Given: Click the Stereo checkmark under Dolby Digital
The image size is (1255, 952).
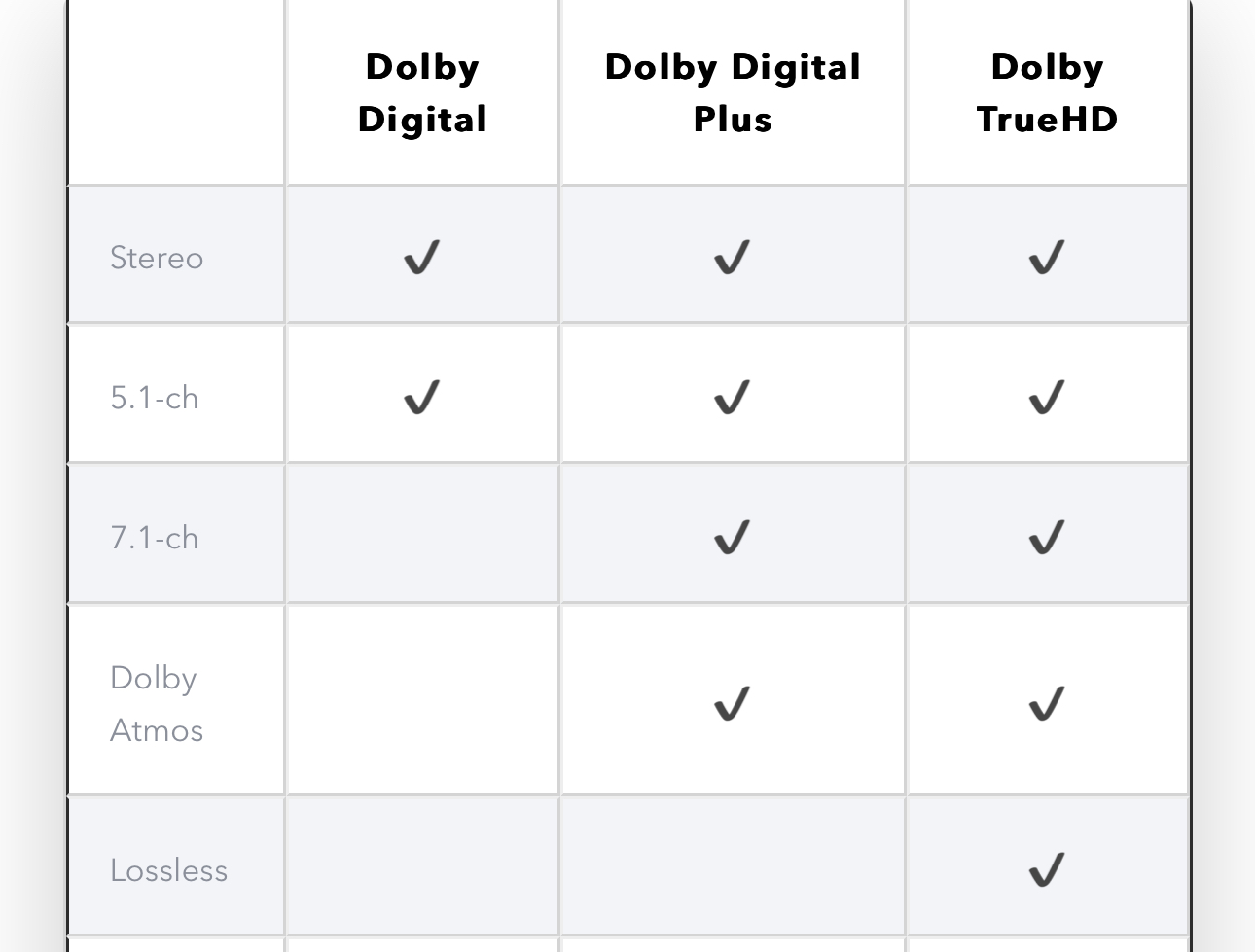Looking at the screenshot, I should click(x=422, y=258).
